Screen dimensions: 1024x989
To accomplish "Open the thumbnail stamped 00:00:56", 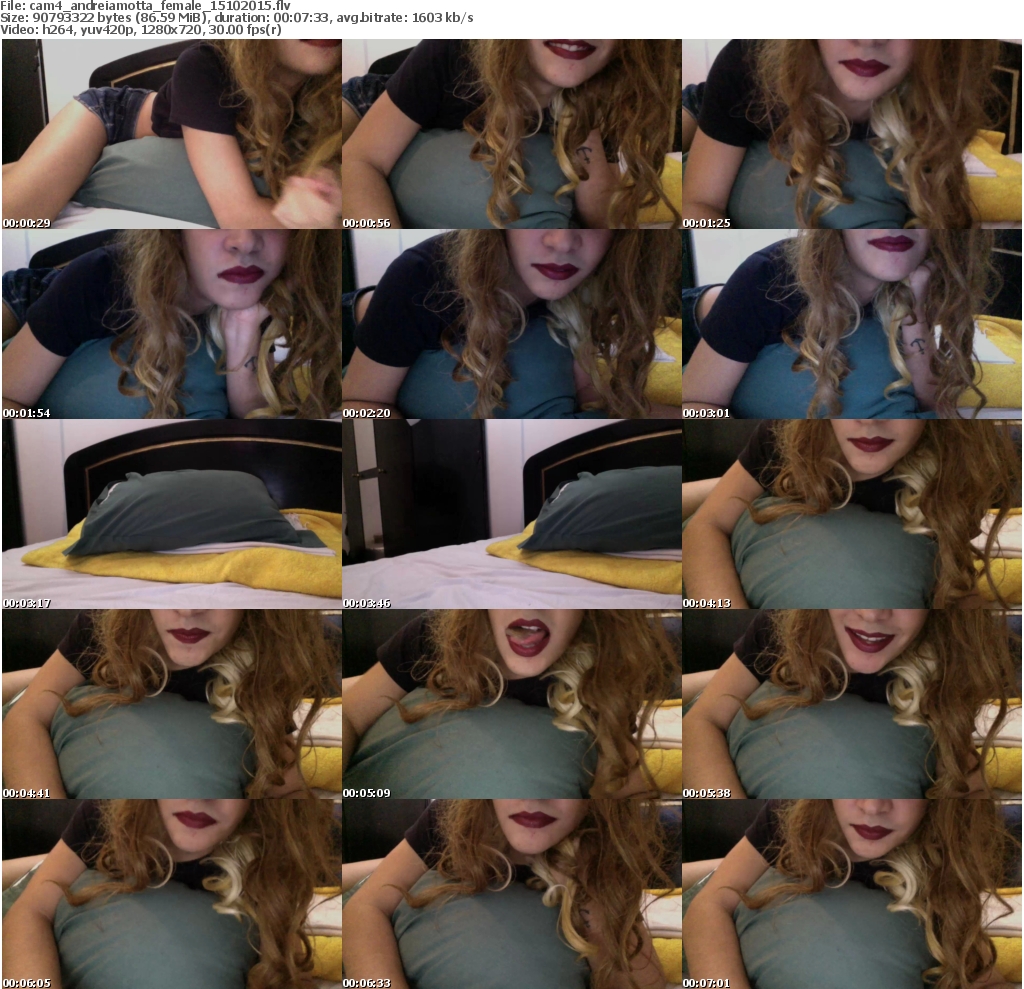I will (x=511, y=134).
